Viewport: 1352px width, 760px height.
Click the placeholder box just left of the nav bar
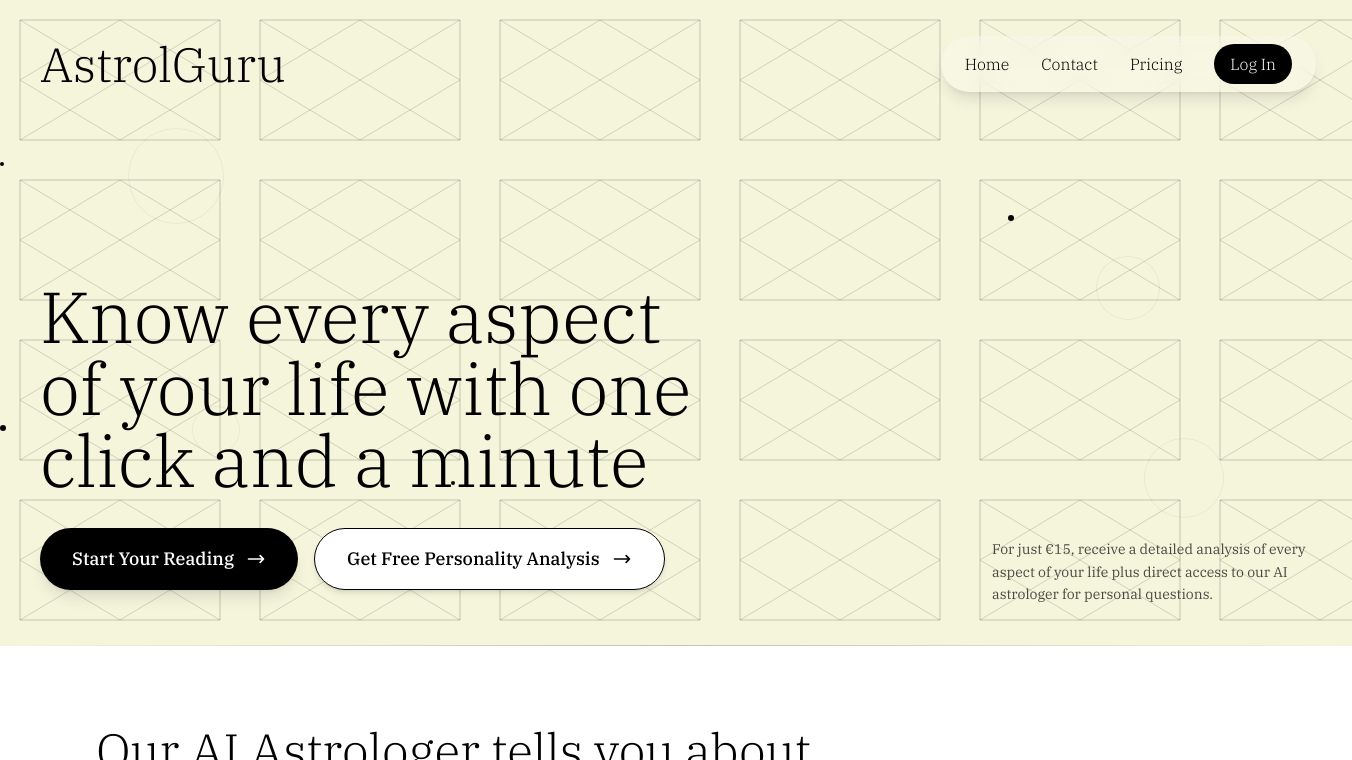pyautogui.click(x=840, y=80)
